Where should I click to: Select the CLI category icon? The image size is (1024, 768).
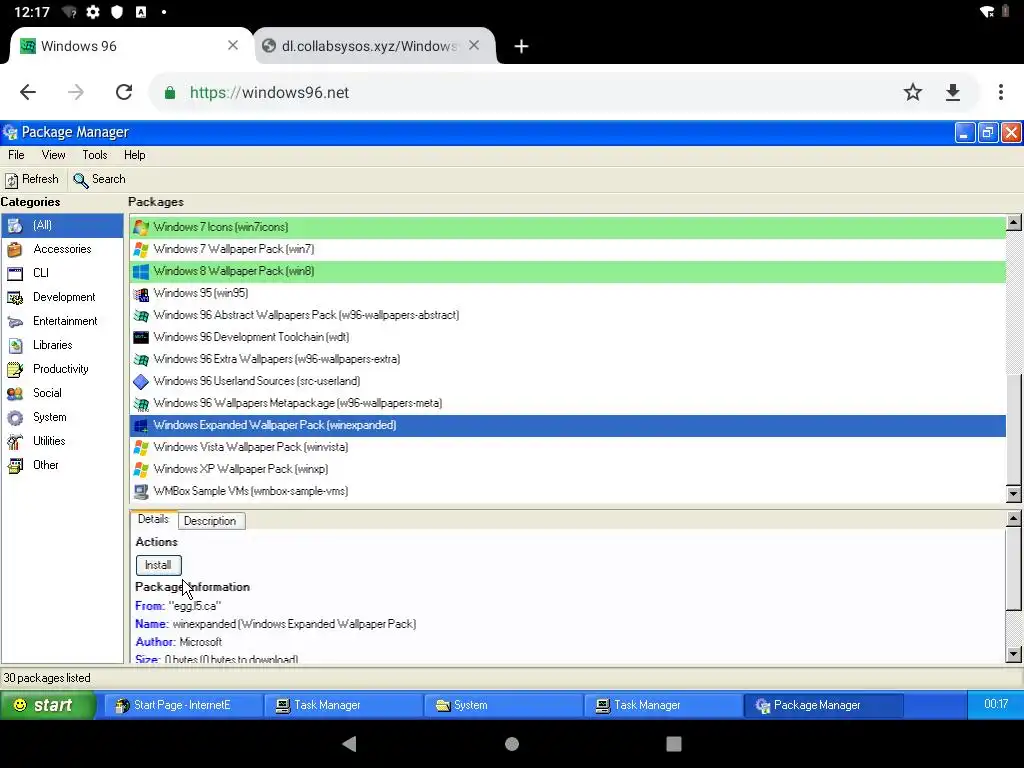pyautogui.click(x=14, y=274)
